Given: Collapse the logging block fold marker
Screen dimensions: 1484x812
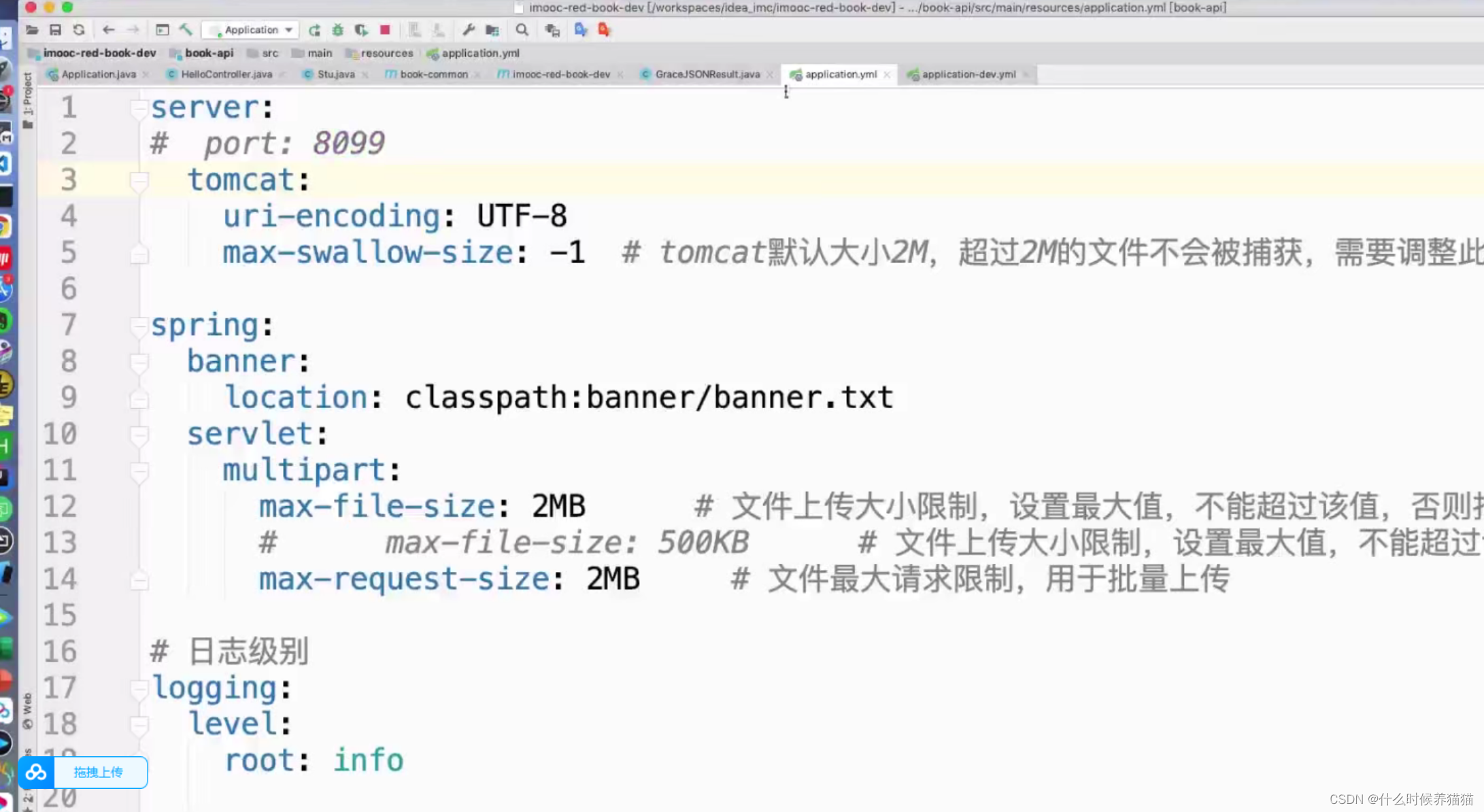Looking at the screenshot, I should coord(139,688).
